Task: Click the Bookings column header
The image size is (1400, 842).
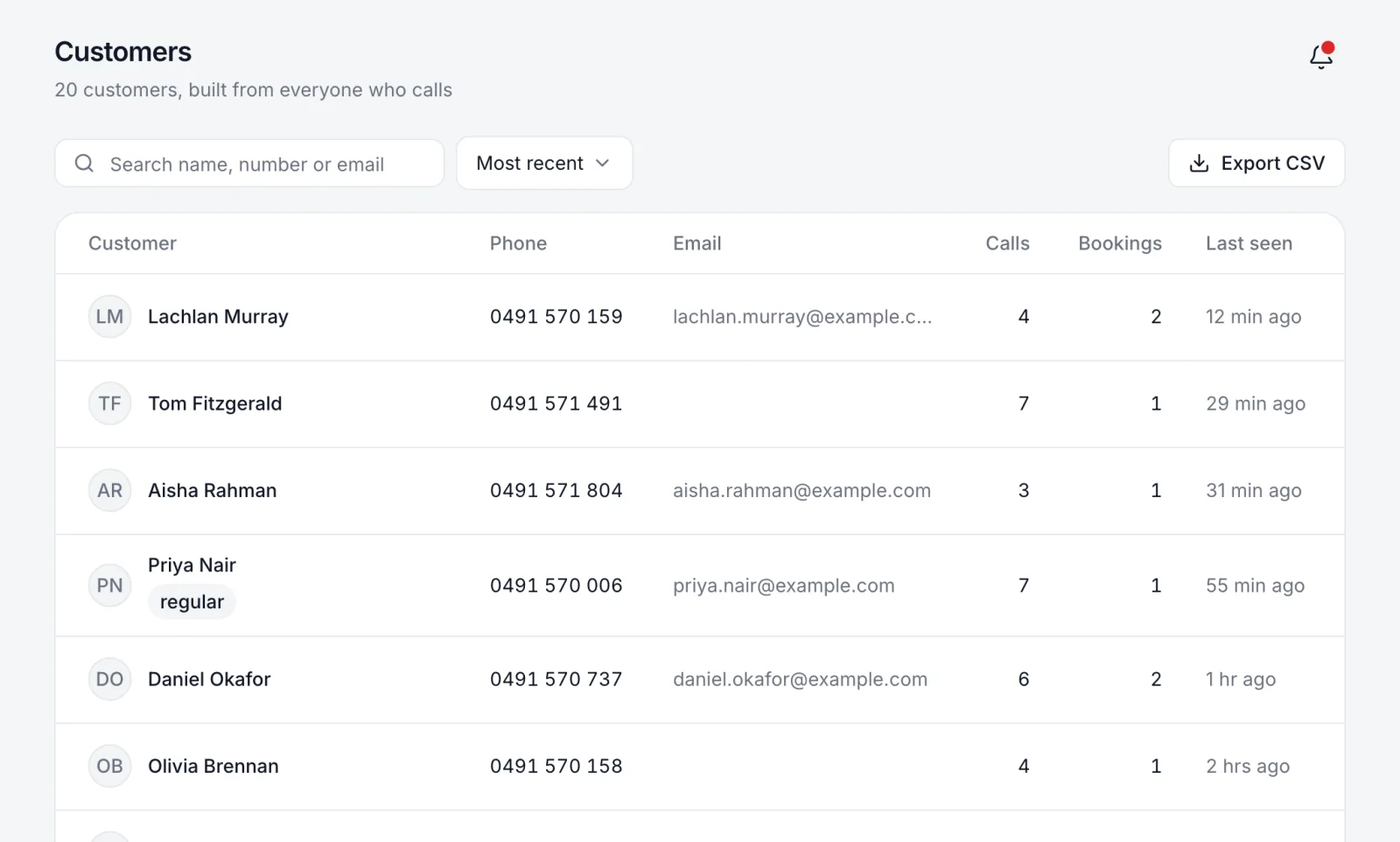Action: (1120, 243)
